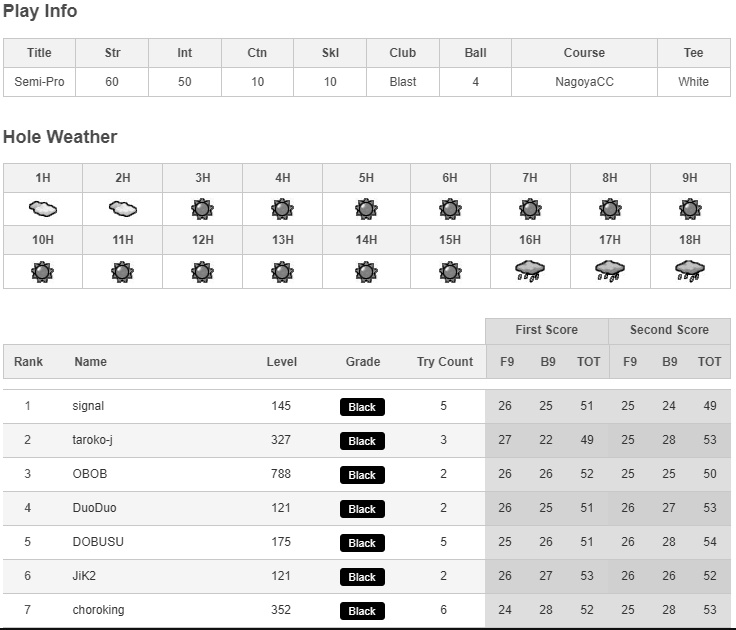Click the Black grade badge for DOBUSU
This screenshot has width=736, height=630.
click(362, 543)
